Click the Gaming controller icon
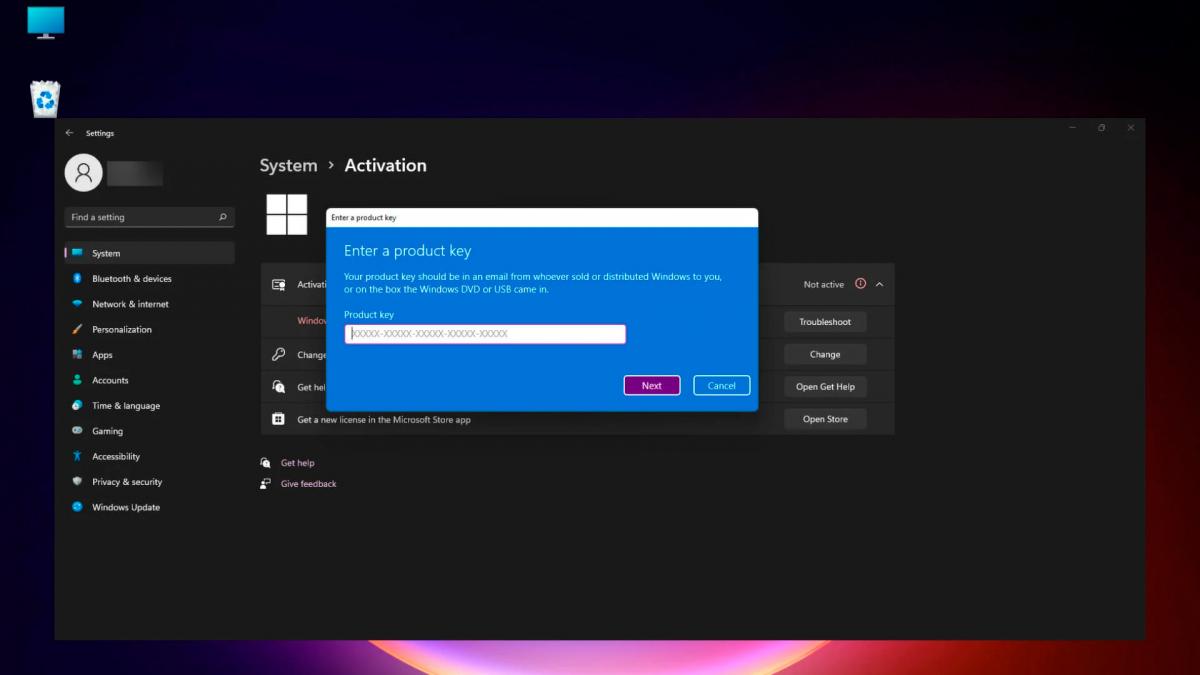The width and height of the screenshot is (1200, 675). [77, 431]
